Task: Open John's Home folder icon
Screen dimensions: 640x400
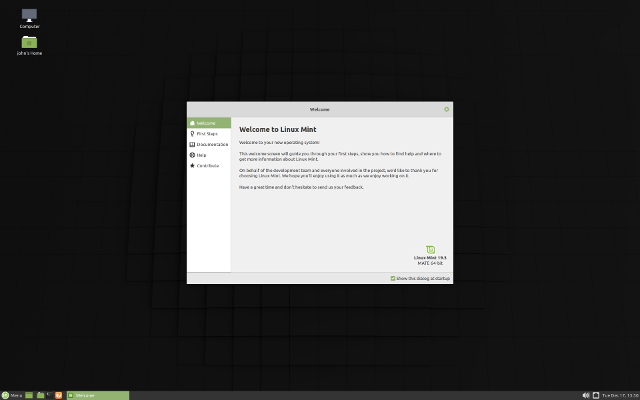Action: 29,45
